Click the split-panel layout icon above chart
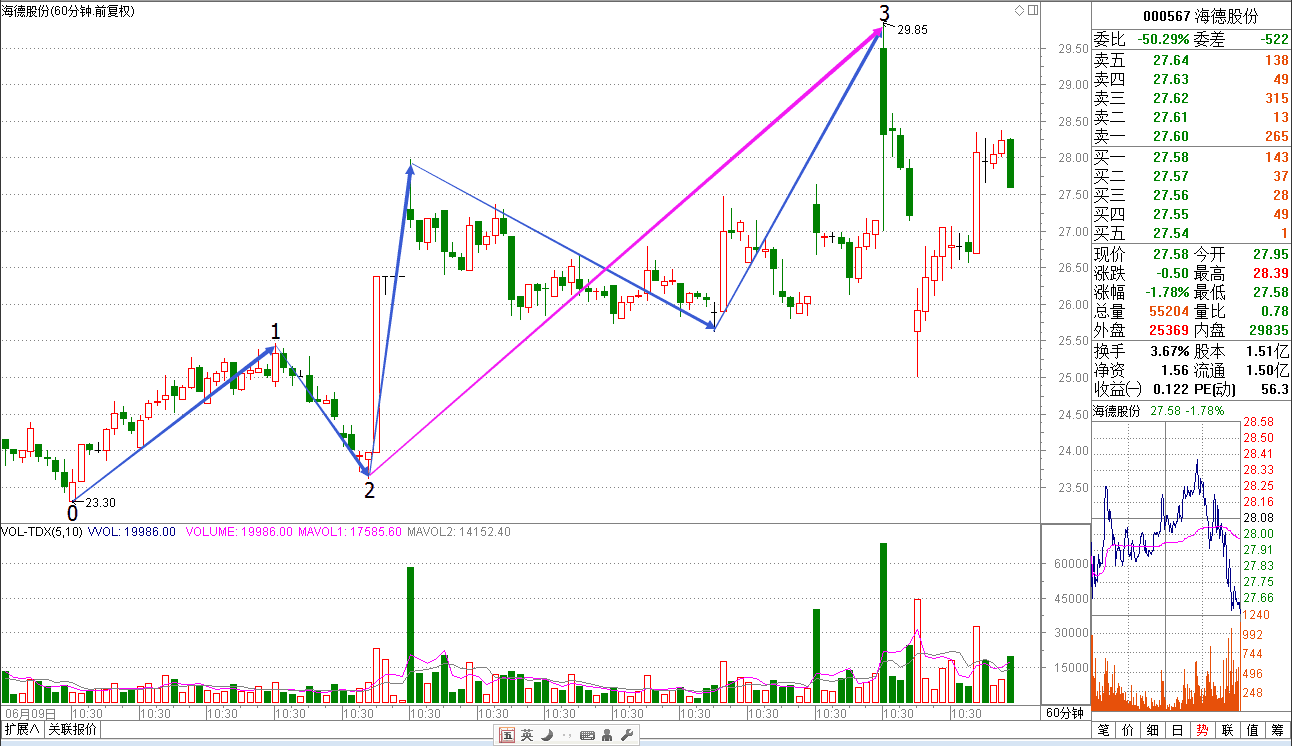1292x746 pixels. (1033, 10)
